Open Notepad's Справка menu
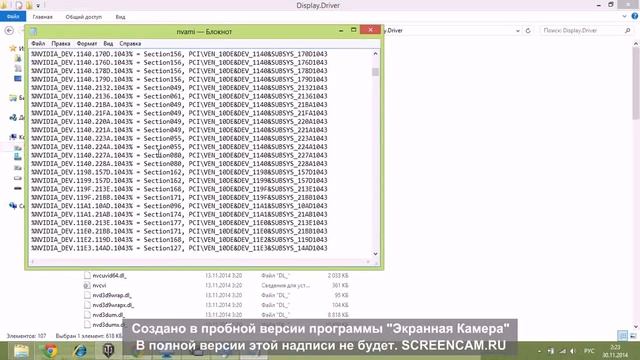This screenshot has height=360, width=640. 130,43
